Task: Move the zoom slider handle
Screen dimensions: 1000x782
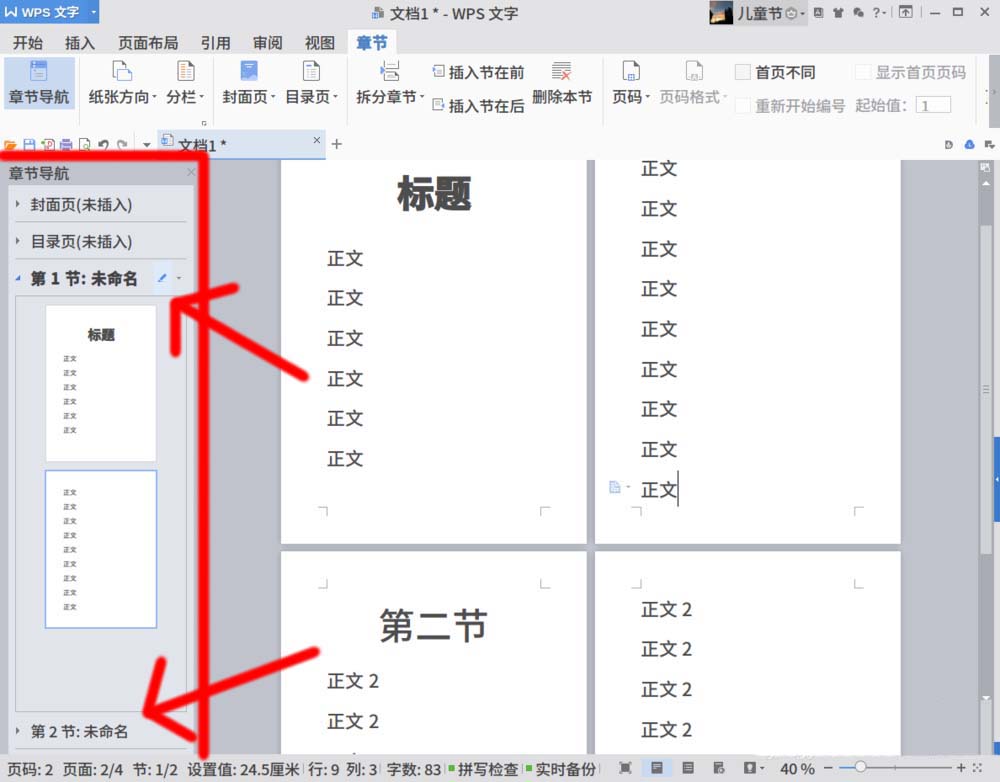Action: click(860, 767)
